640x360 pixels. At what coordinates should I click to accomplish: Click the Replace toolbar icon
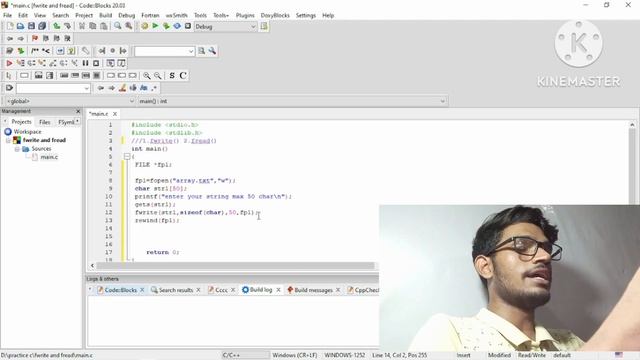coord(129,26)
